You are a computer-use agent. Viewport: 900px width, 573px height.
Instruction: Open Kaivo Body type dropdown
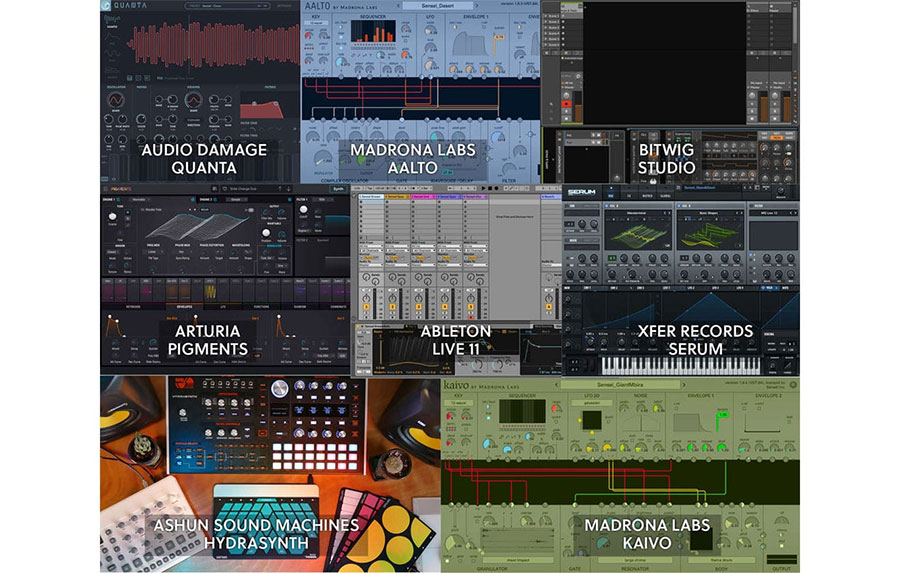tap(721, 560)
